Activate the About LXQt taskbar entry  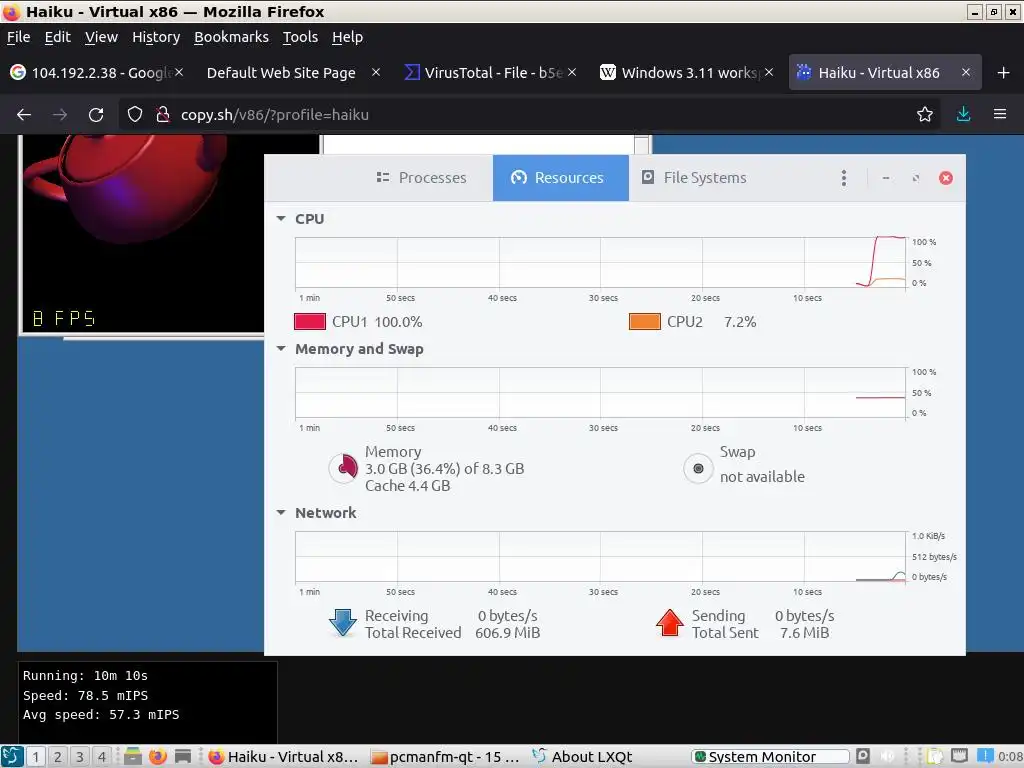(x=584, y=757)
